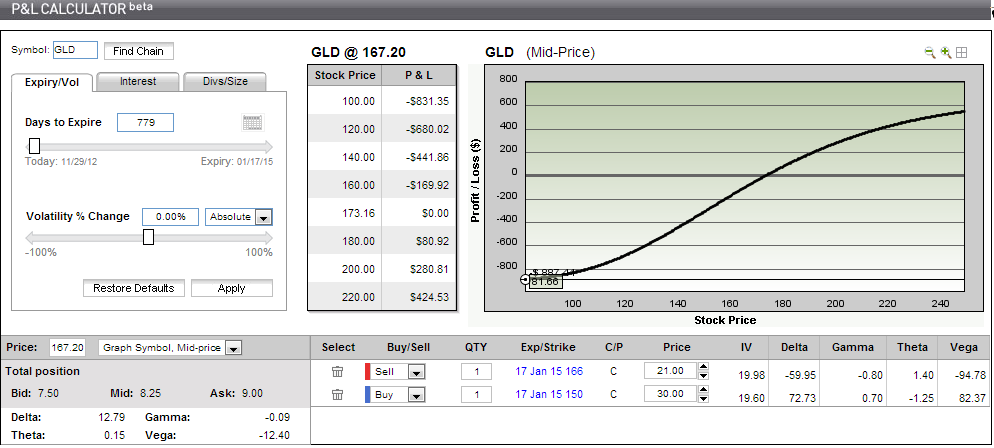Click the Buy/Sell column header

click(x=408, y=347)
